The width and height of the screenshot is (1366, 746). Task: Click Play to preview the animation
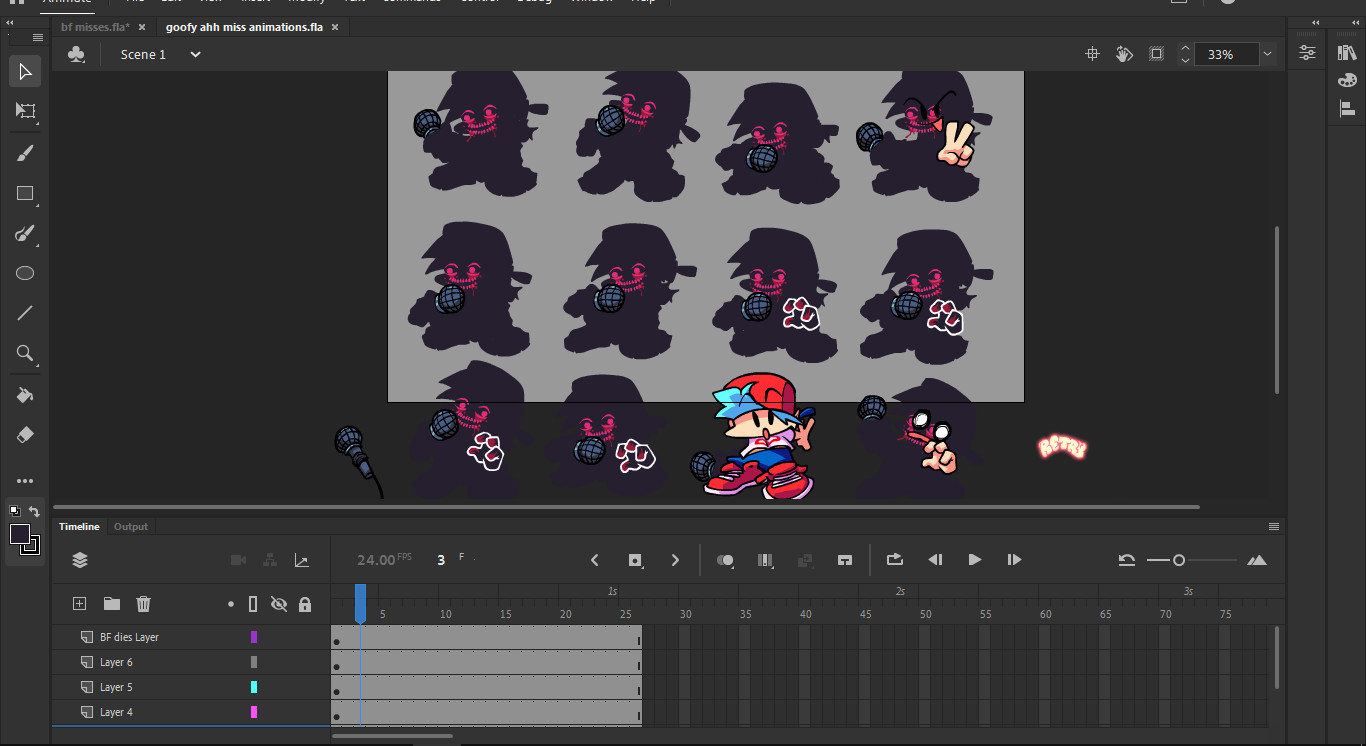[975, 559]
